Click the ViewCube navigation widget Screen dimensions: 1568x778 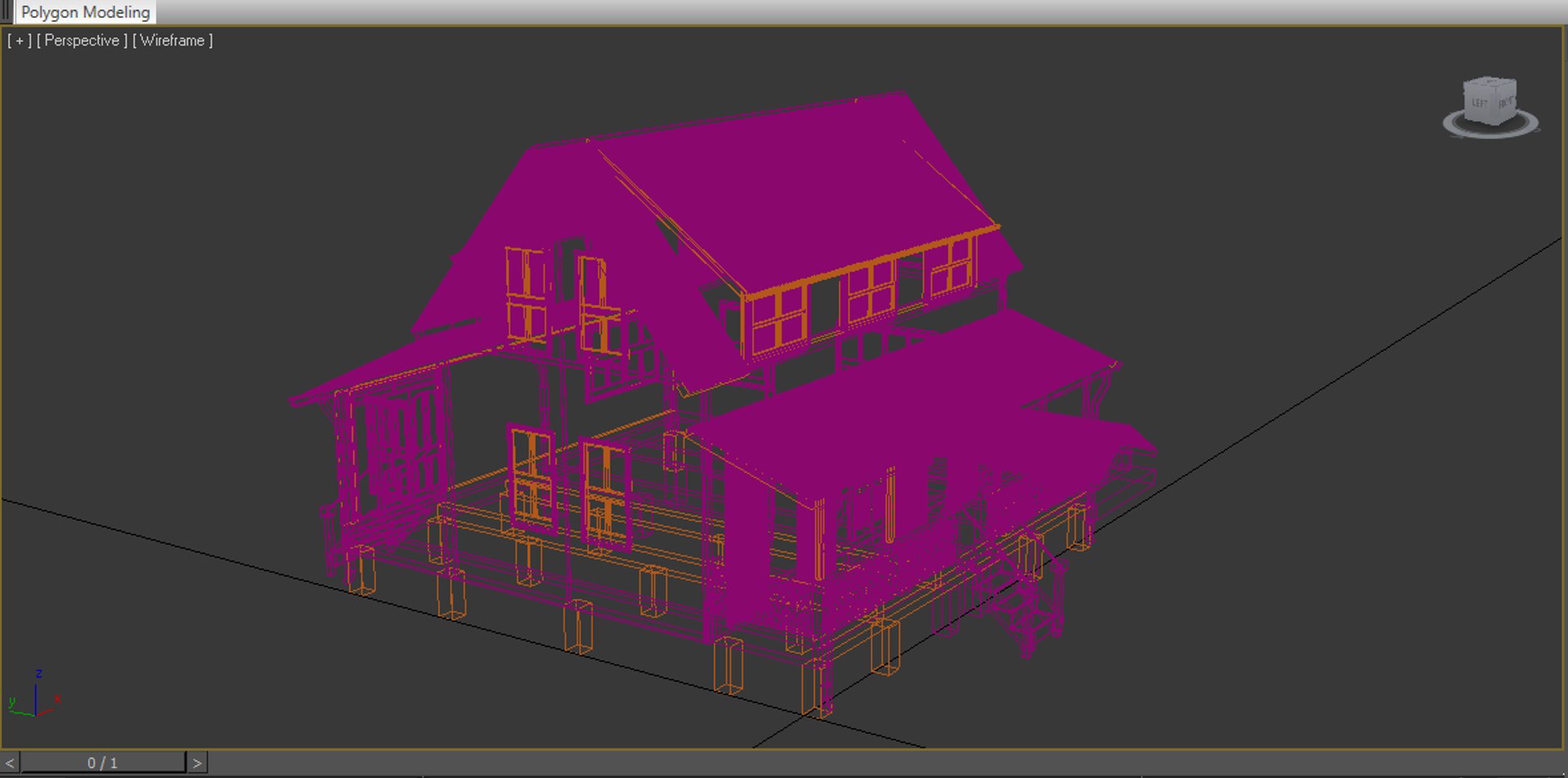coord(1490,100)
